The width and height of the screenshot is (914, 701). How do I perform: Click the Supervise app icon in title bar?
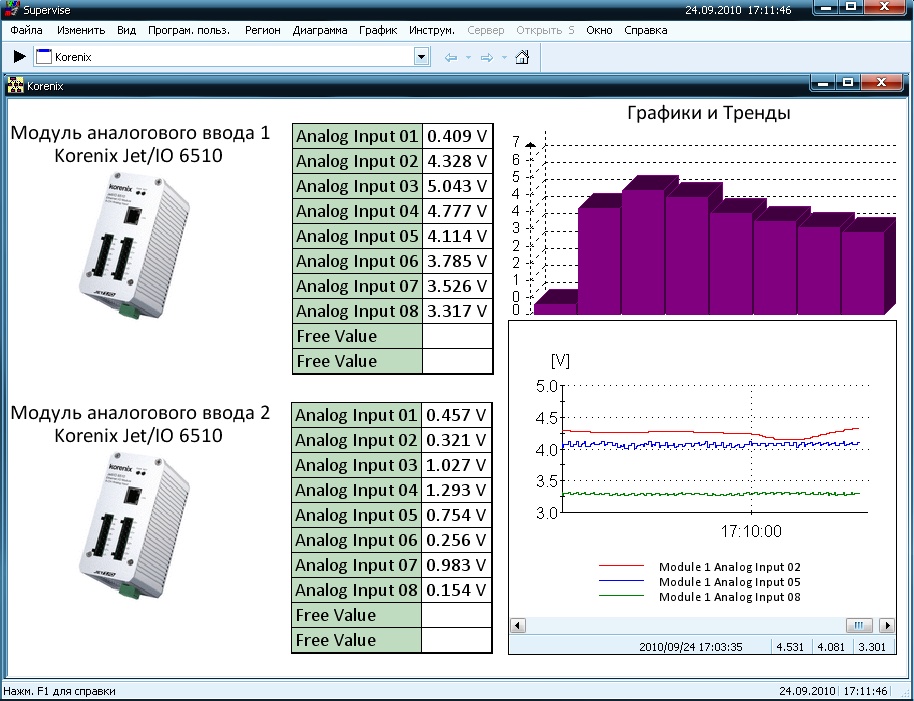[12, 9]
